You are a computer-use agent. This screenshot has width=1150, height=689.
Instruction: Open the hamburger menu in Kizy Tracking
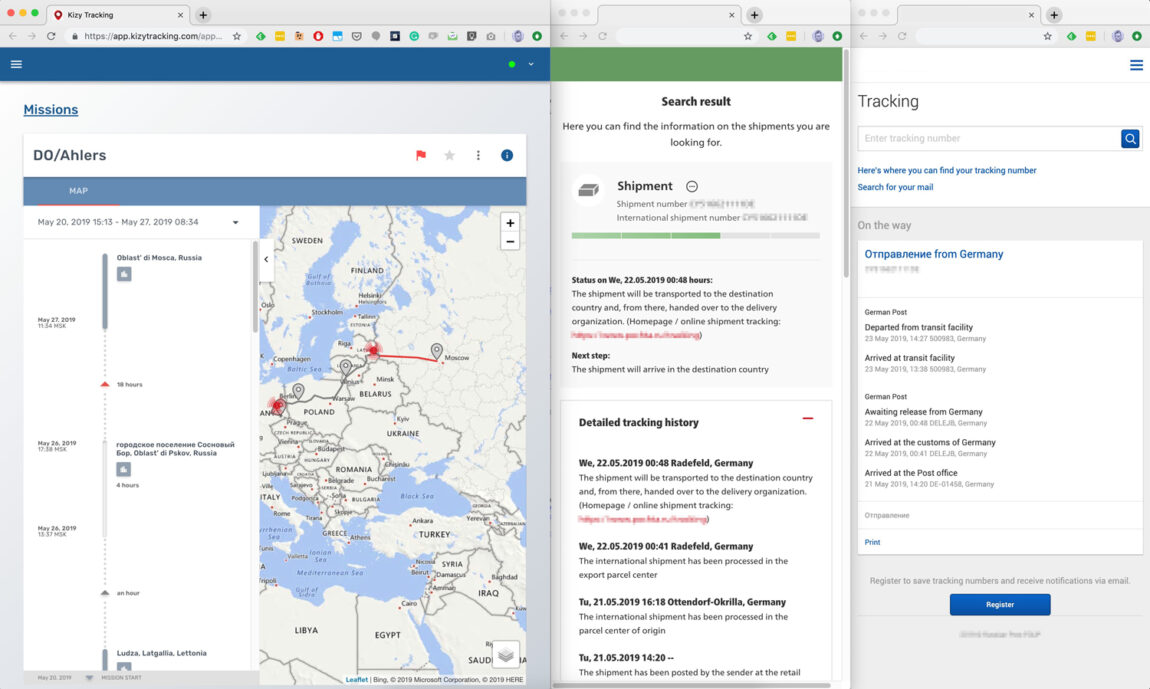coord(16,65)
